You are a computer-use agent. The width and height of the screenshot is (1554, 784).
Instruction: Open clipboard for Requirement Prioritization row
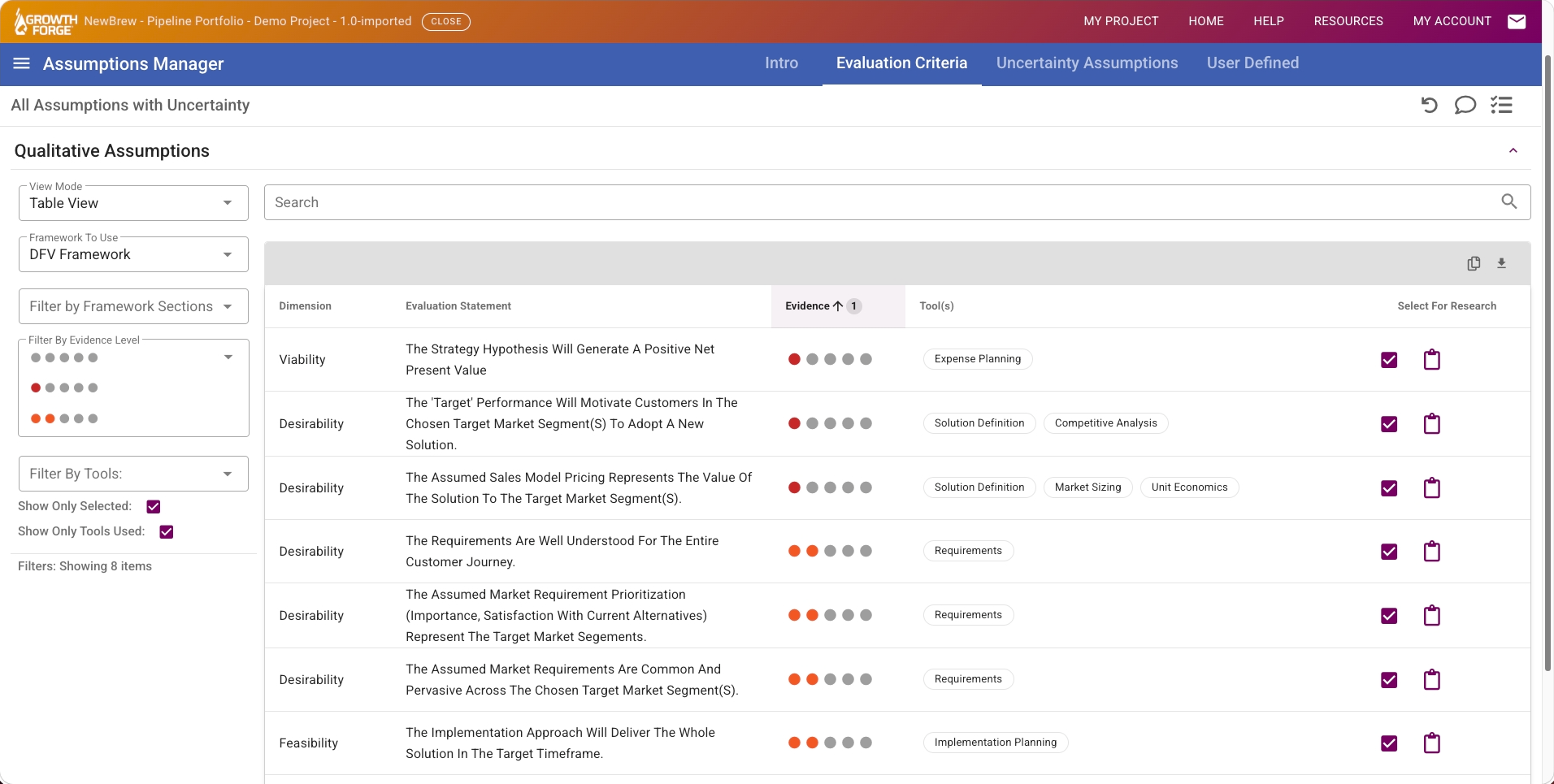[x=1432, y=615]
